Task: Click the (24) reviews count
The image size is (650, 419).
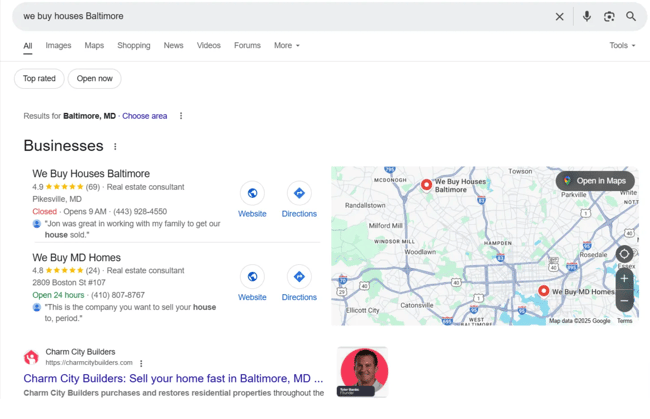Action: pyautogui.click(x=92, y=271)
